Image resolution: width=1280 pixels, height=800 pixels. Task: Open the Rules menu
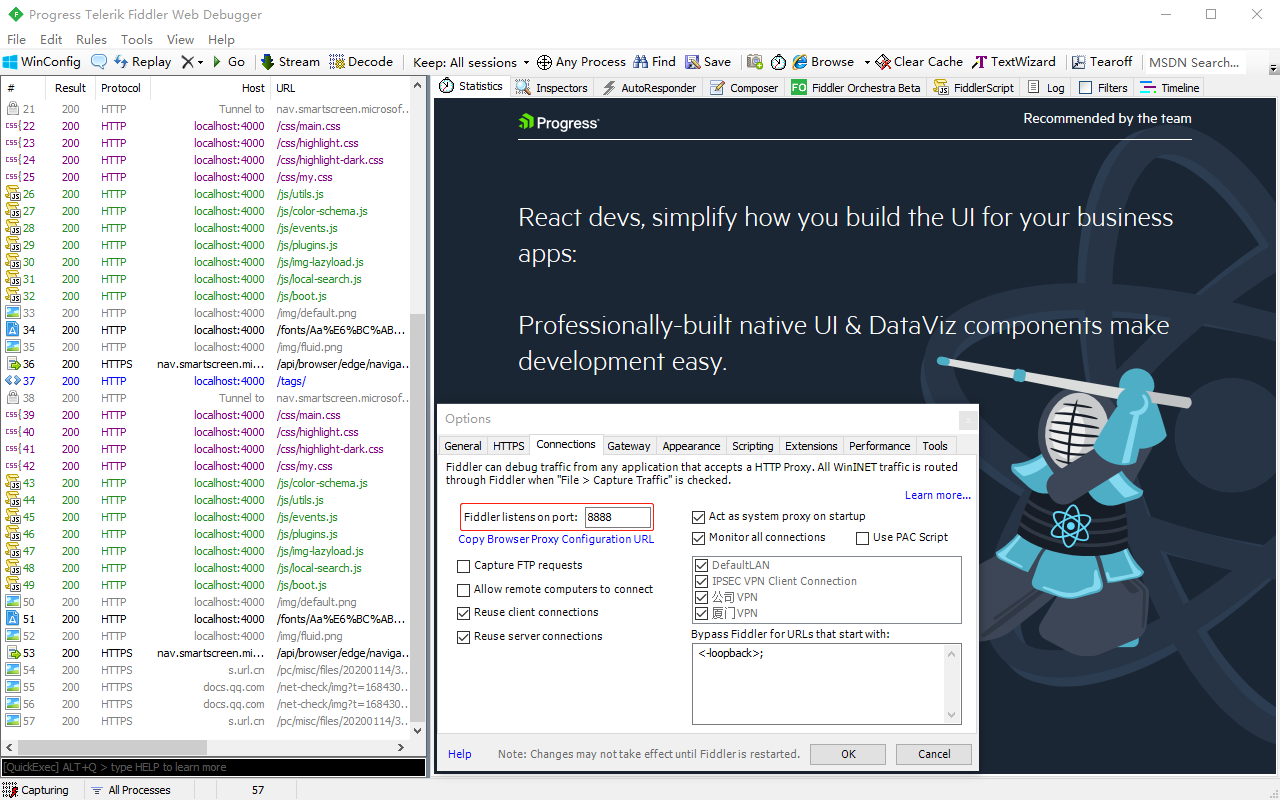tap(91, 40)
